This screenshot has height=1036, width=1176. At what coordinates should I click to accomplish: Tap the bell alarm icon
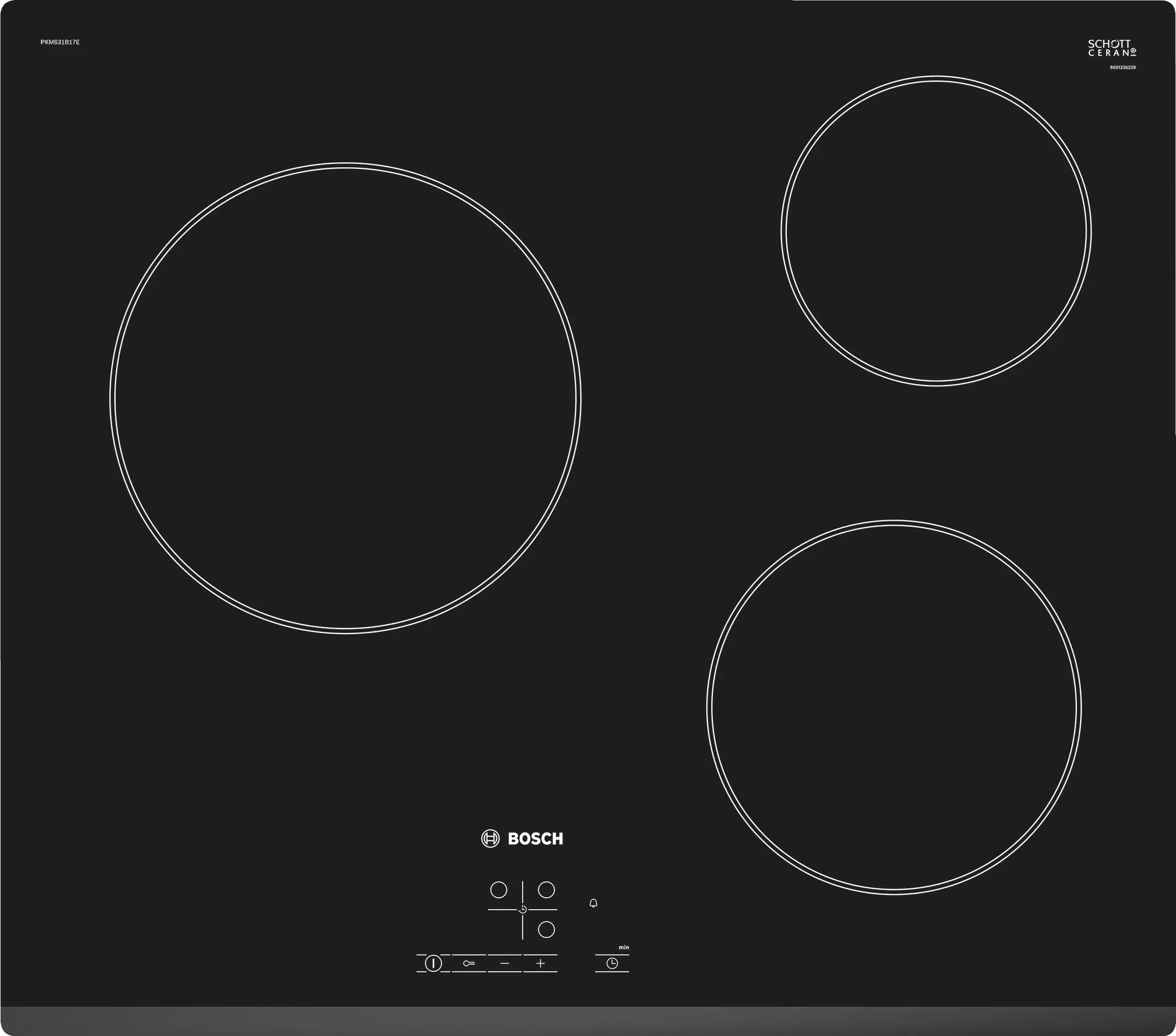coord(593,903)
